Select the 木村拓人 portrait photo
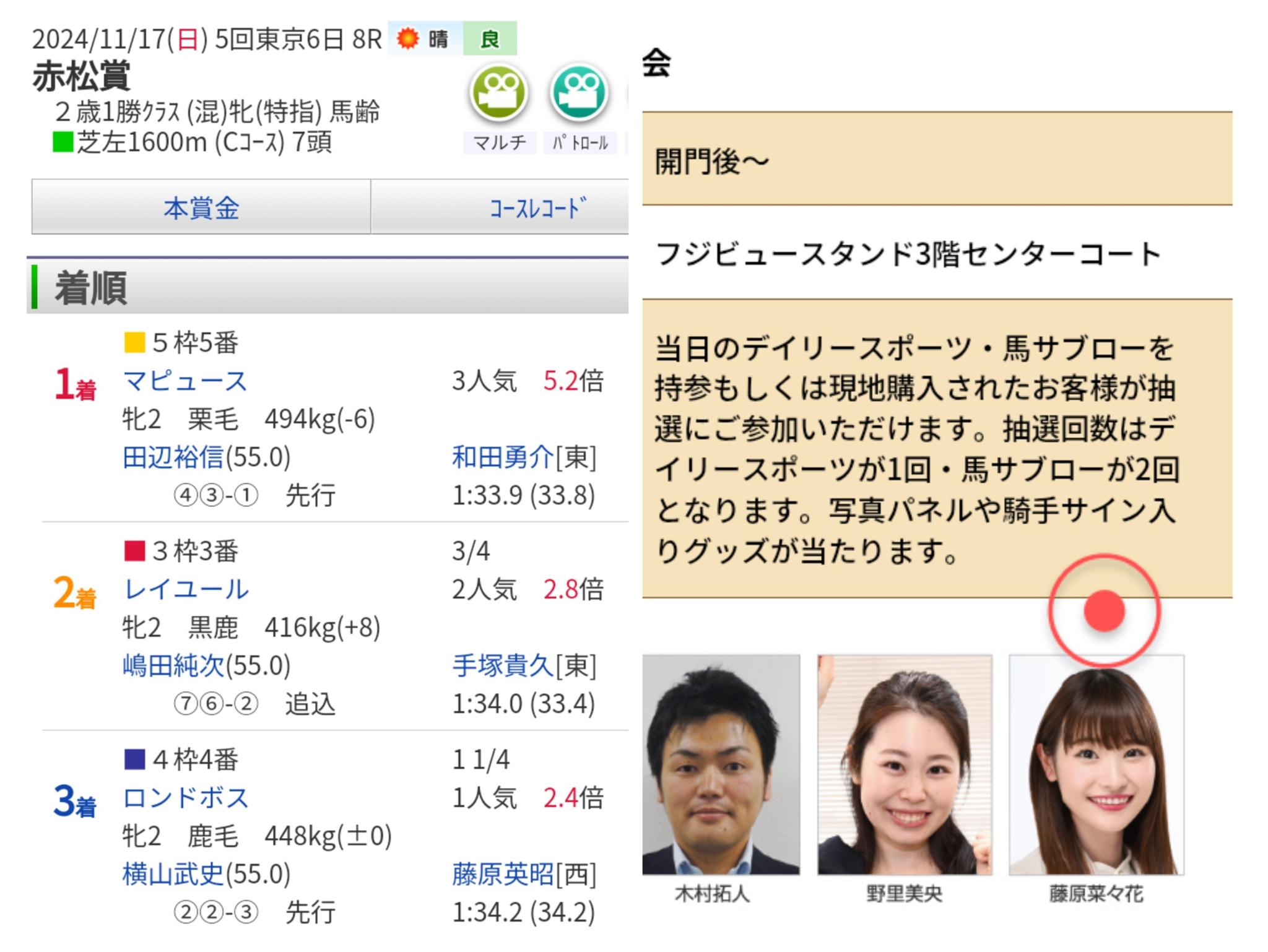 [x=721, y=764]
